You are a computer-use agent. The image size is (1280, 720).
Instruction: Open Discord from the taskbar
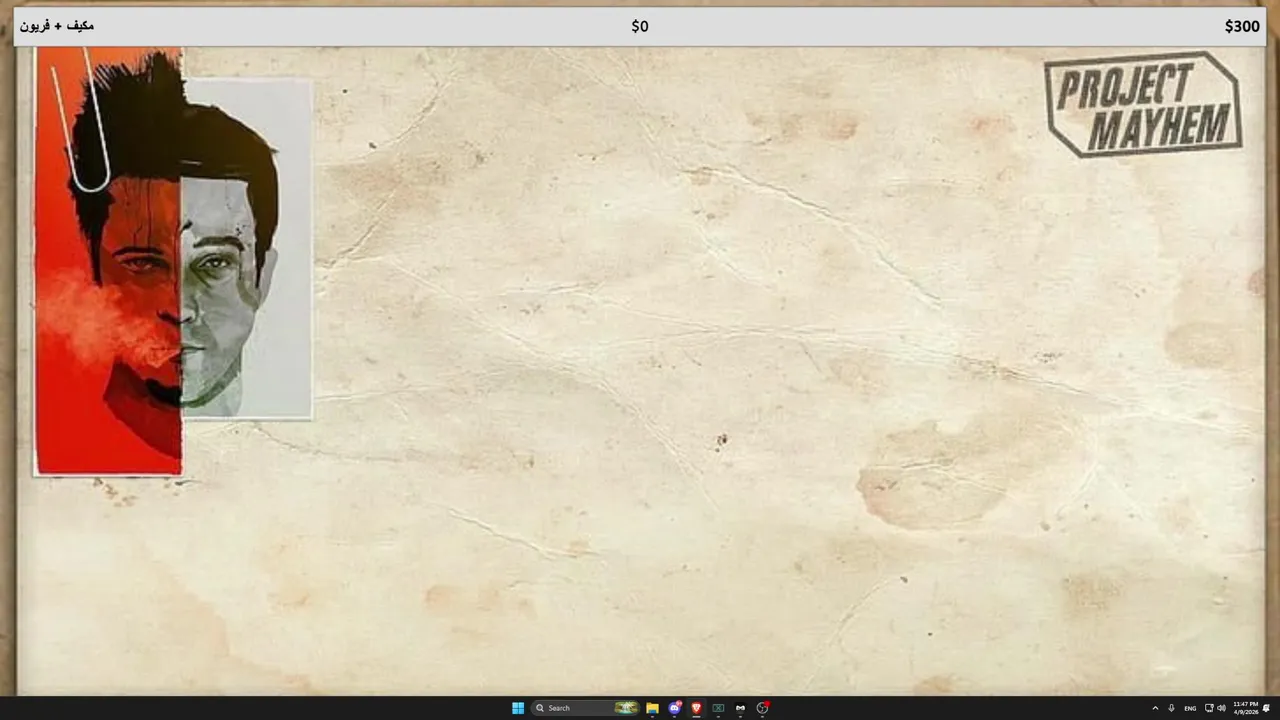[675, 708]
